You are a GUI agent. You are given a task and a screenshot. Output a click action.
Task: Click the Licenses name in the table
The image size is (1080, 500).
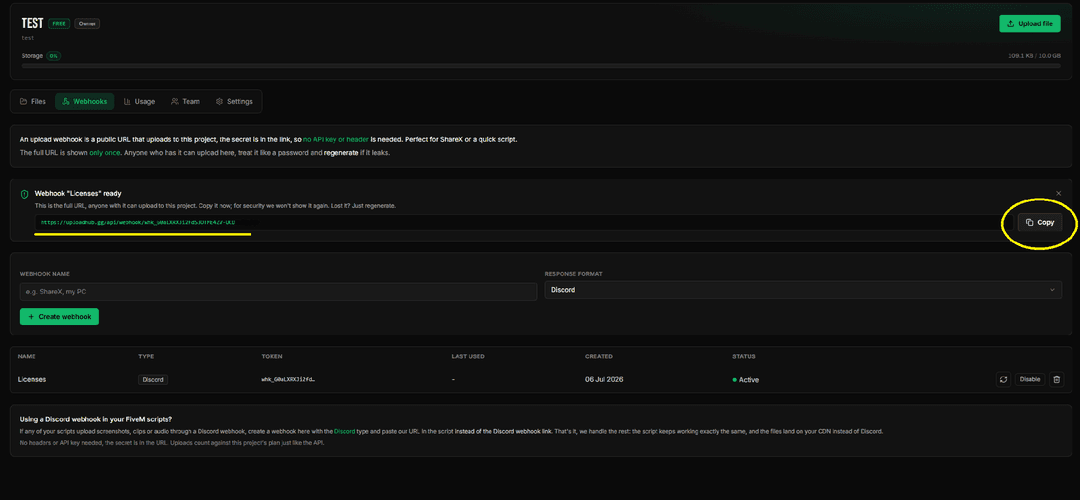click(32, 379)
